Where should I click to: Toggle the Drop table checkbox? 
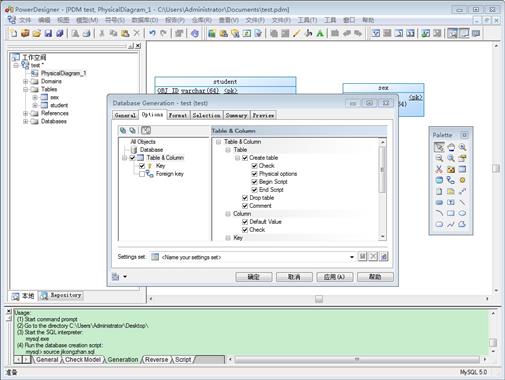click(x=245, y=198)
